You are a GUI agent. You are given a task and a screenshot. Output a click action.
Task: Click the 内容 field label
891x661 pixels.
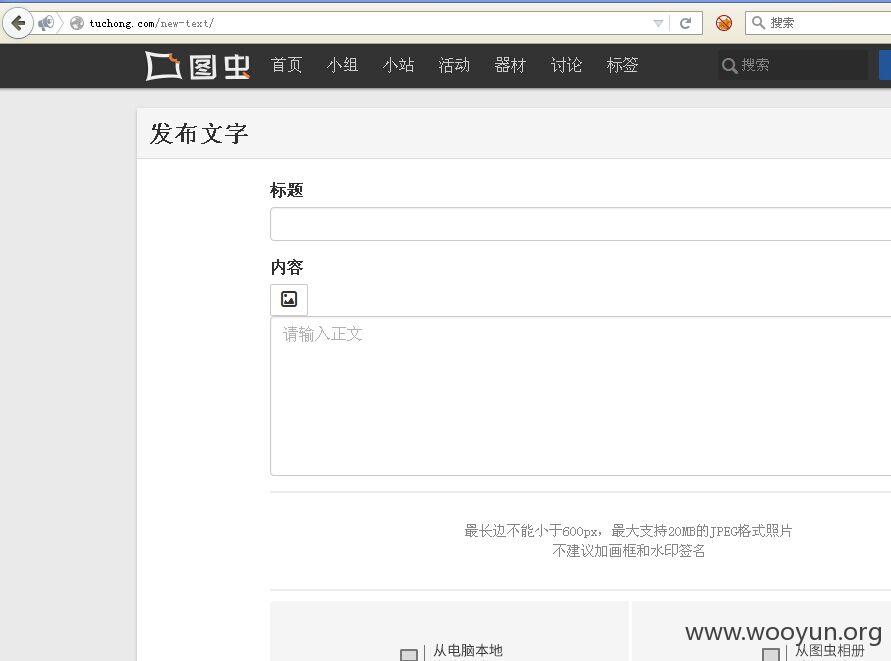pyautogui.click(x=287, y=267)
